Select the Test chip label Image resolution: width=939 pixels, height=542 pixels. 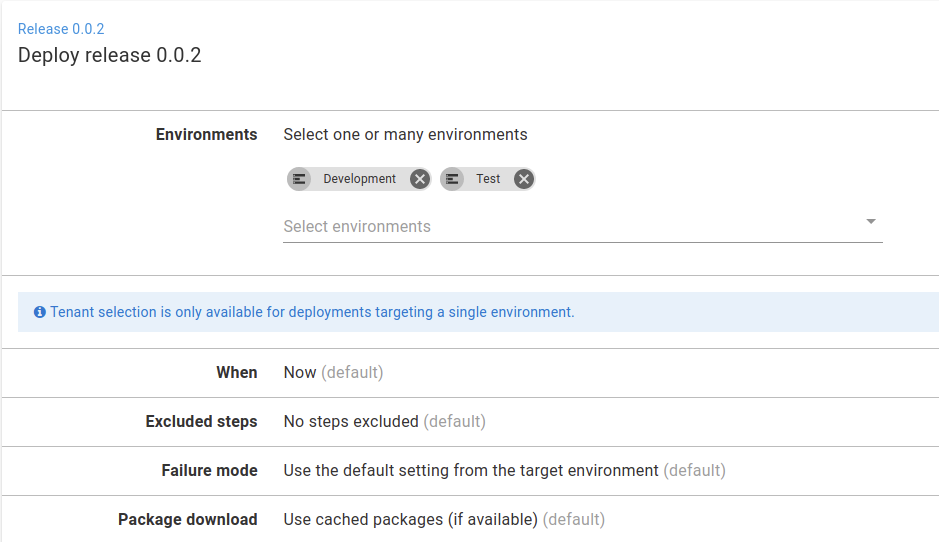[488, 179]
